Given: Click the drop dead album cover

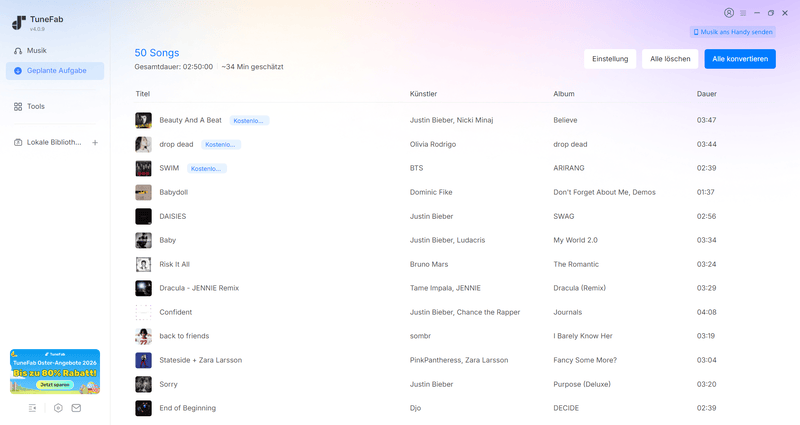Looking at the screenshot, I should [x=143, y=144].
